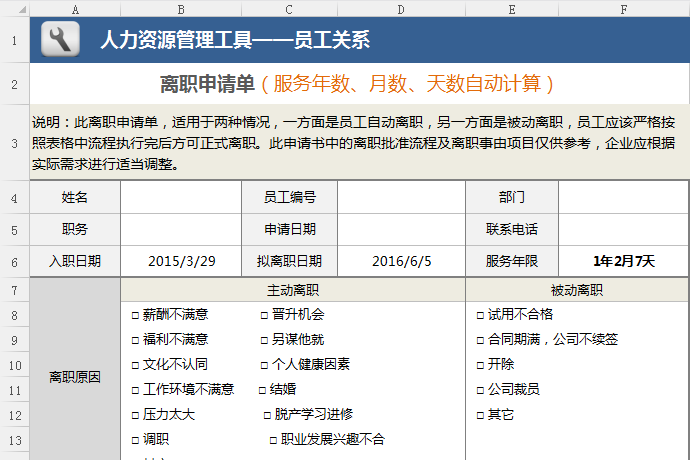Check the 职业发展兴趣不合 checkbox
Viewport: 690px width, 460px height.
(x=273, y=439)
